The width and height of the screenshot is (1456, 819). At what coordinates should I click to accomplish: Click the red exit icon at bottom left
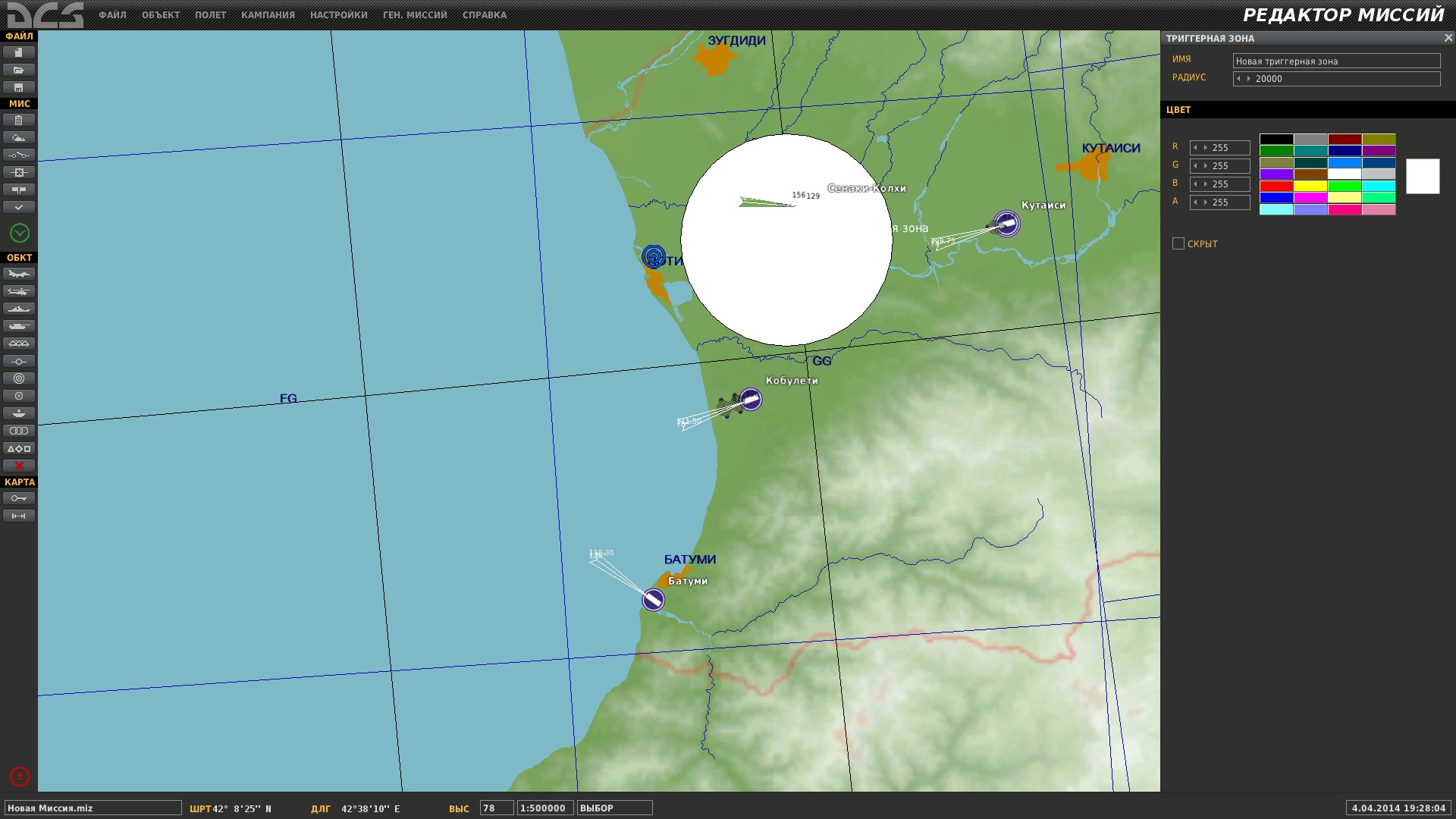(20, 777)
